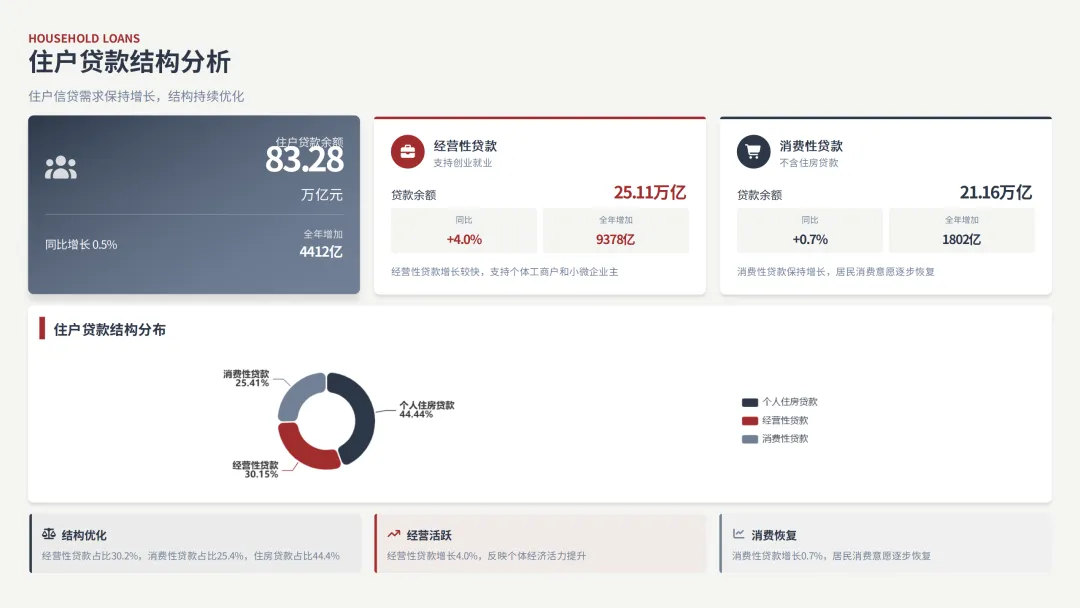
Task: Click the 个人住房贷款 legend text
Action: point(790,402)
